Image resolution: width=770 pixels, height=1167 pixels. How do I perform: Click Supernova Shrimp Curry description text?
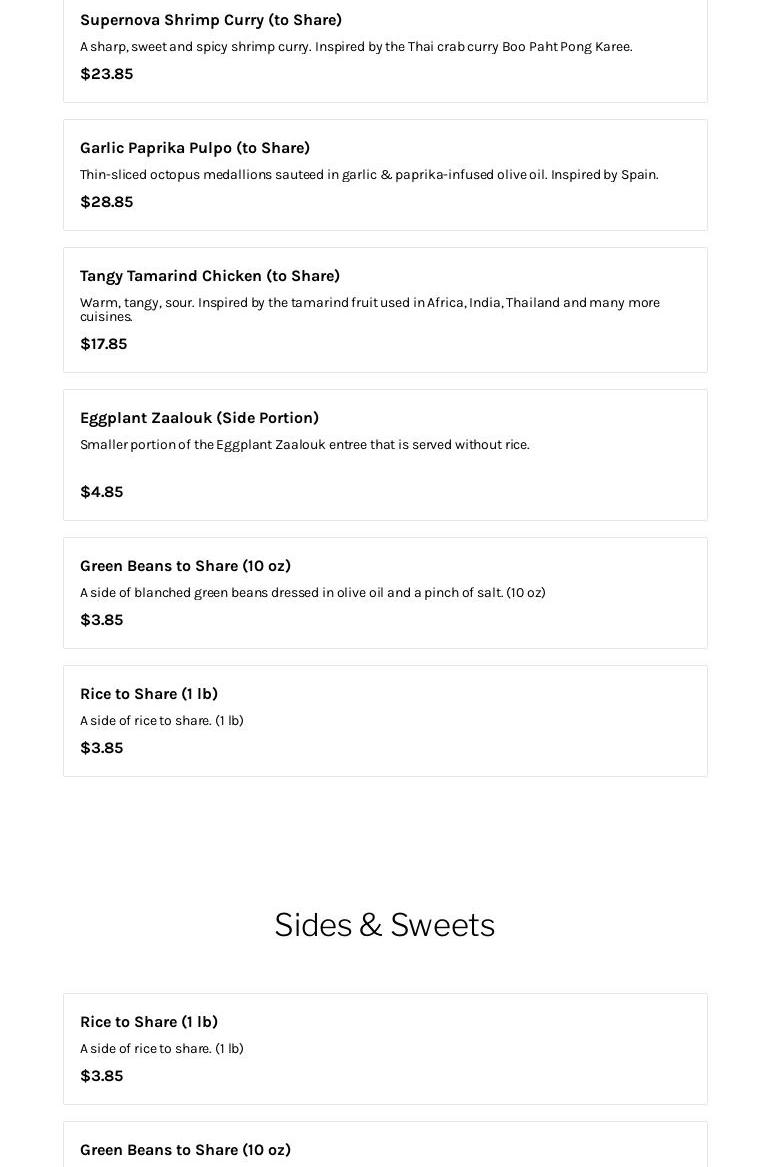pyautogui.click(x=355, y=47)
